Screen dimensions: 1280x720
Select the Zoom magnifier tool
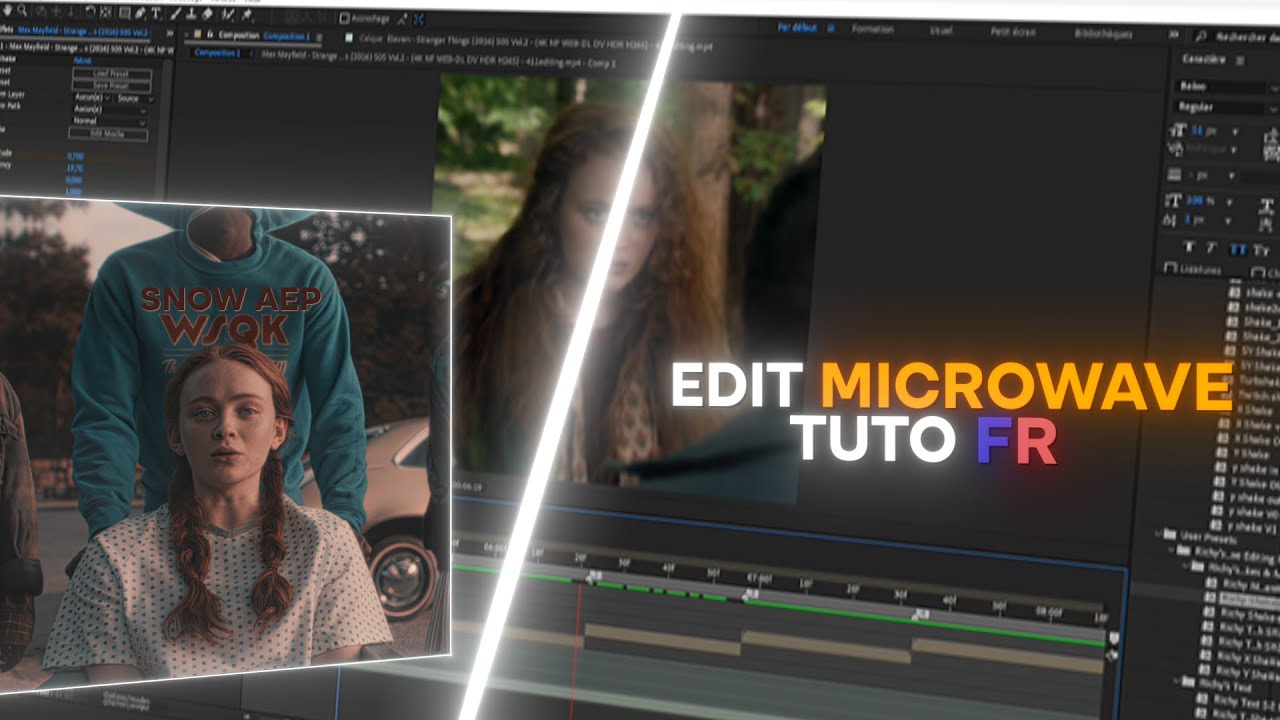pyautogui.click(x=22, y=11)
